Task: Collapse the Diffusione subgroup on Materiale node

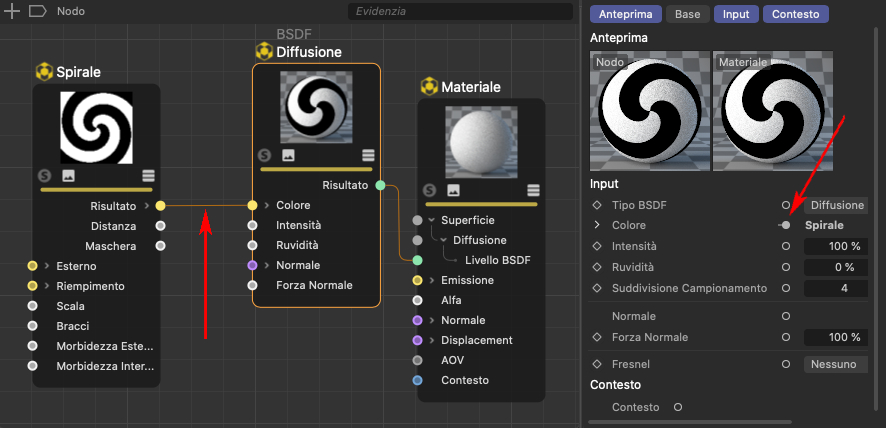Action: (444, 240)
